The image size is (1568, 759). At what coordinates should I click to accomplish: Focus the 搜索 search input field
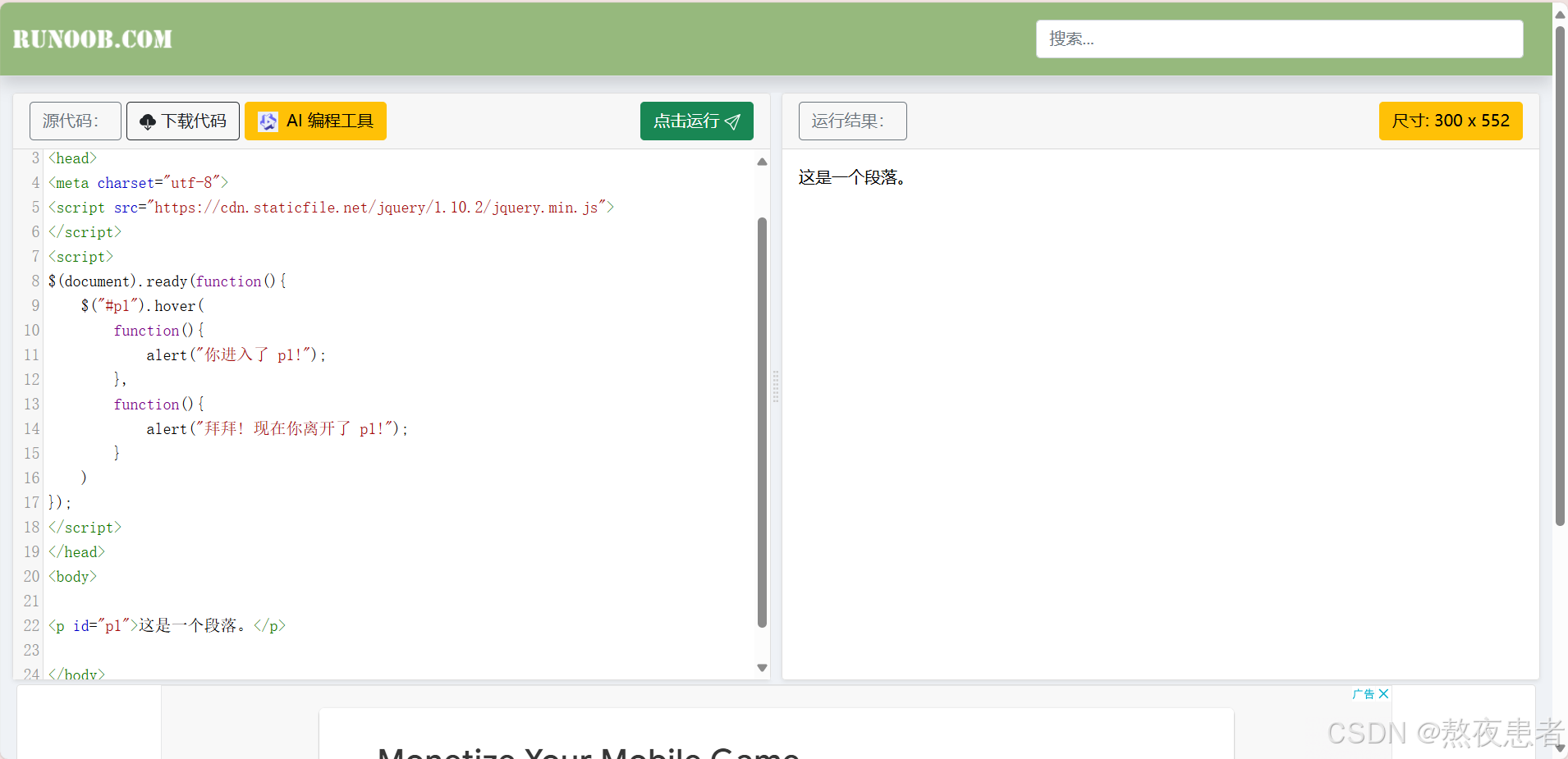[x=1279, y=39]
